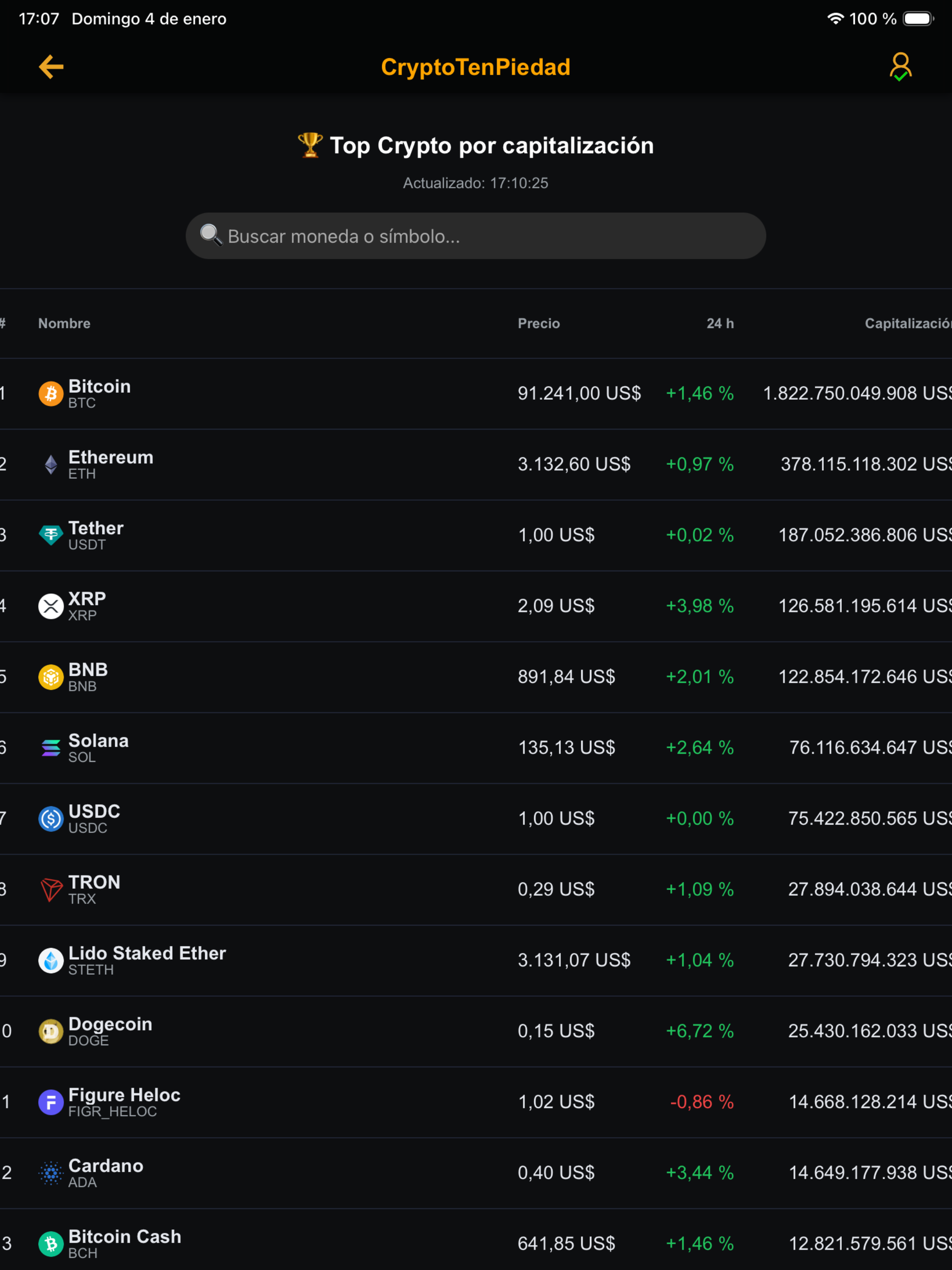This screenshot has height=1270, width=952.
Task: Click the Tether logo icon
Action: 50,535
